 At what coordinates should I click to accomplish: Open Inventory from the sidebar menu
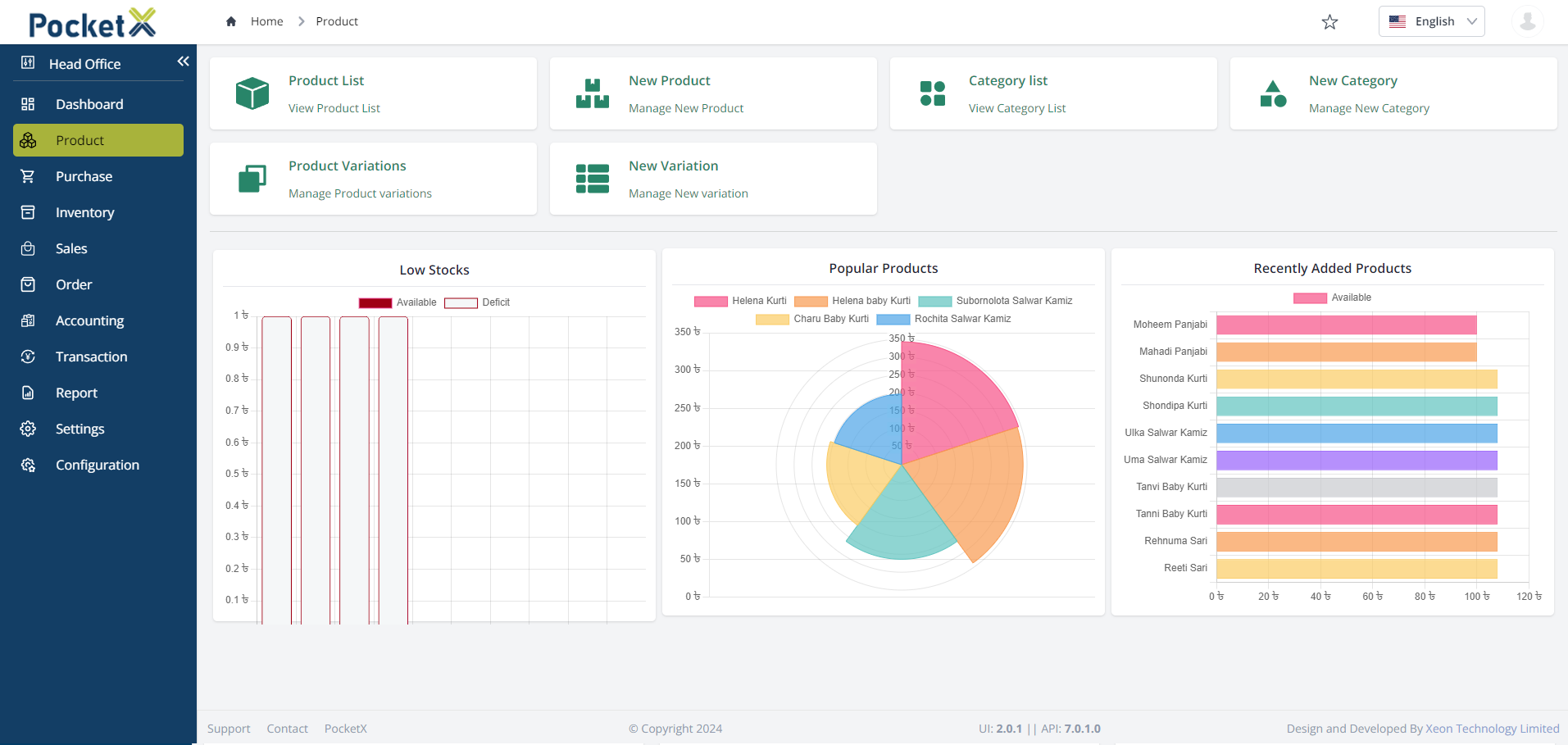[84, 212]
